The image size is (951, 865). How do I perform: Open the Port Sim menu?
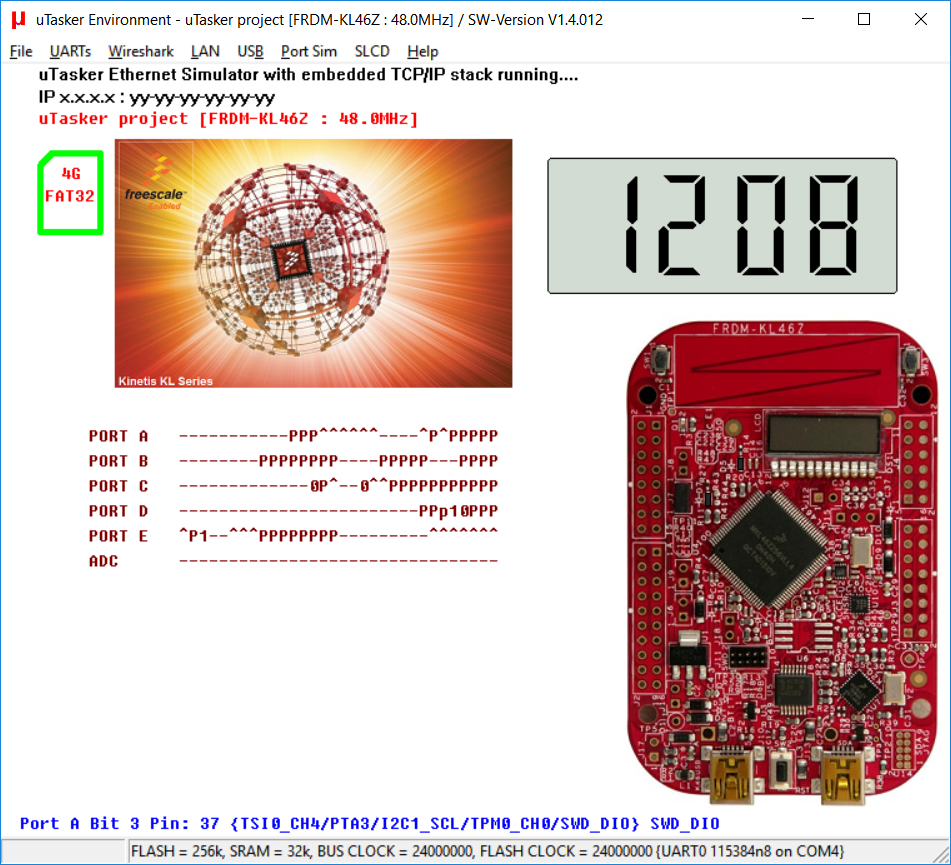tap(309, 52)
